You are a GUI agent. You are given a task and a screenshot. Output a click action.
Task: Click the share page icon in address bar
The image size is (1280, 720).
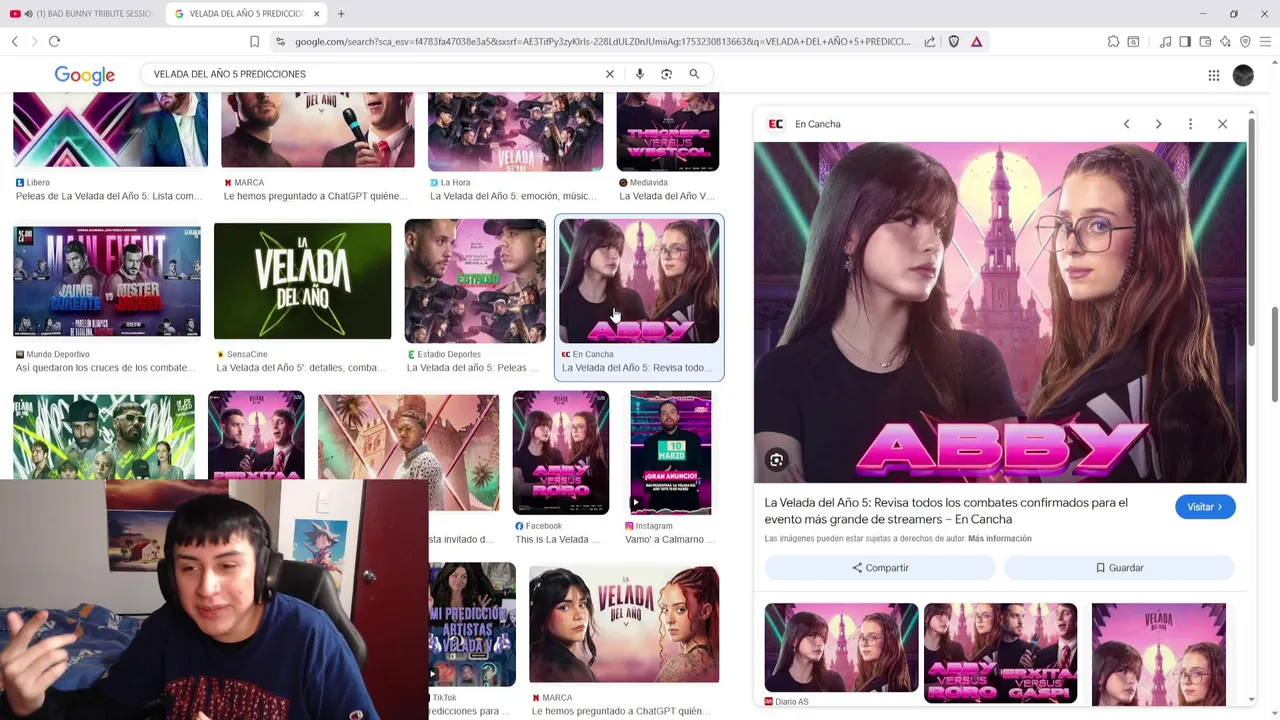point(930,42)
